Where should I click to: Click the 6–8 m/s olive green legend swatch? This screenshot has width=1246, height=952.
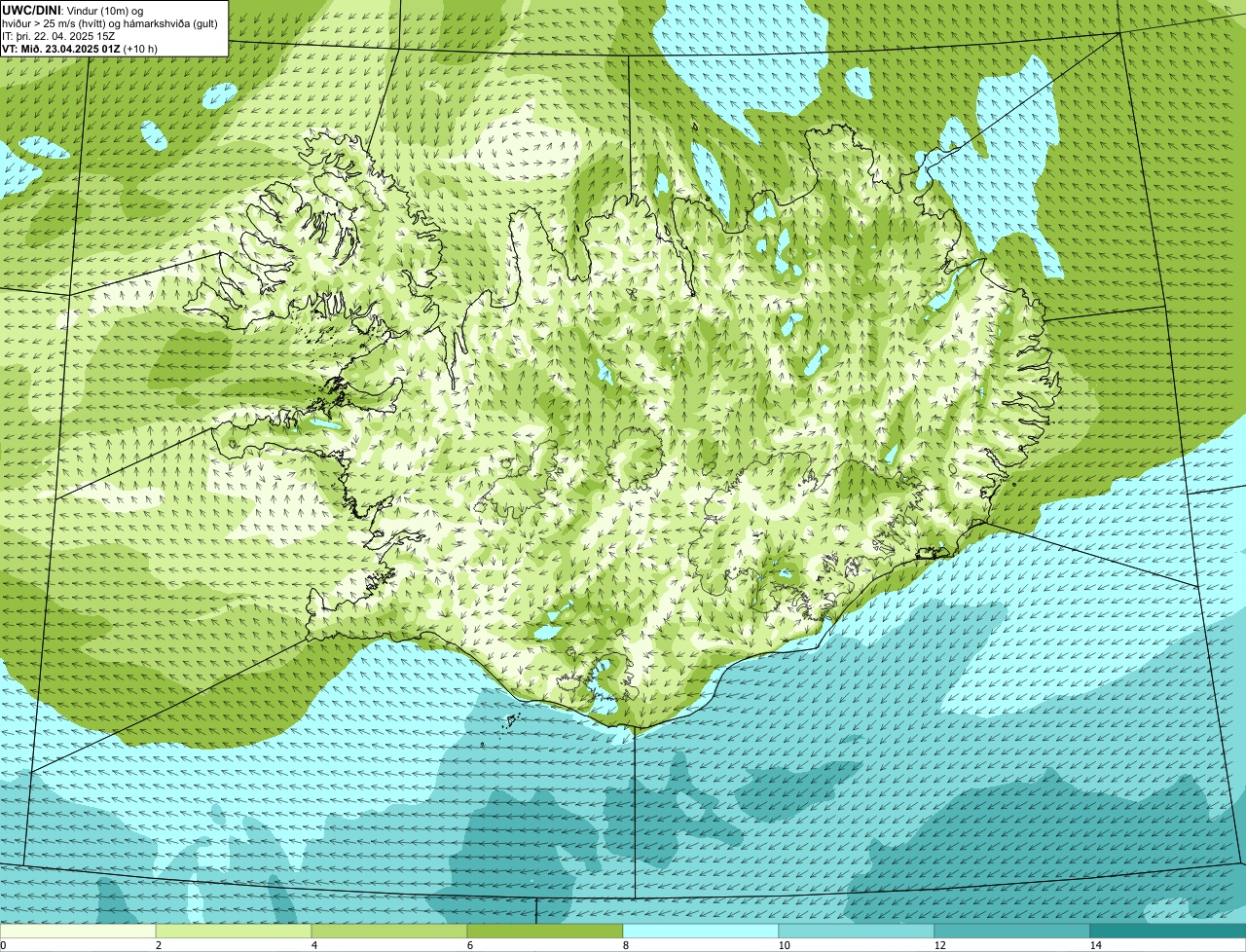(x=545, y=932)
